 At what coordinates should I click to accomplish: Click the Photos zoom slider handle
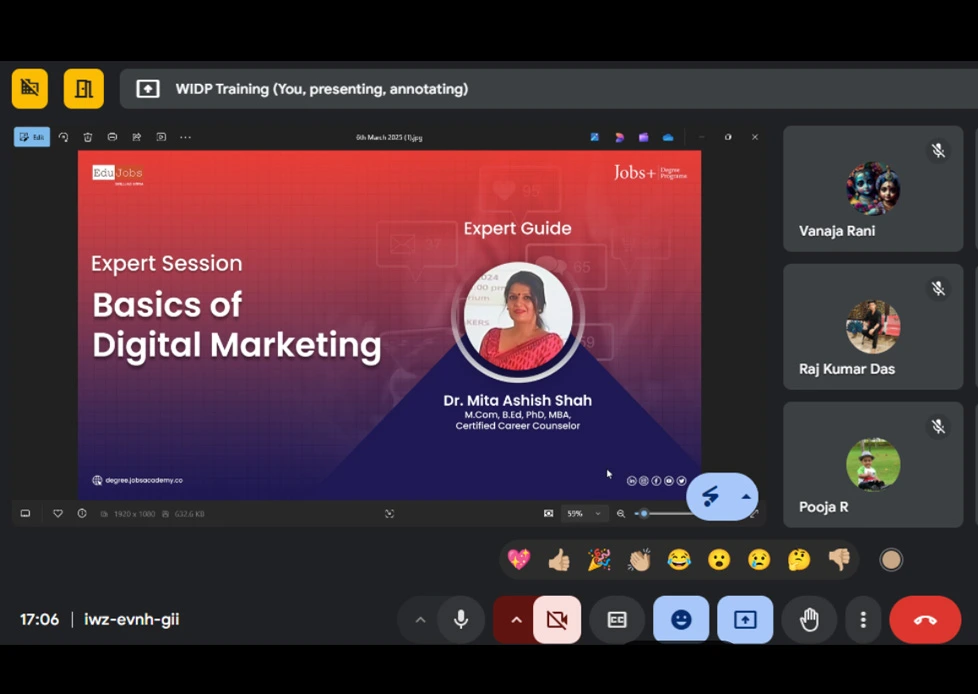(644, 514)
